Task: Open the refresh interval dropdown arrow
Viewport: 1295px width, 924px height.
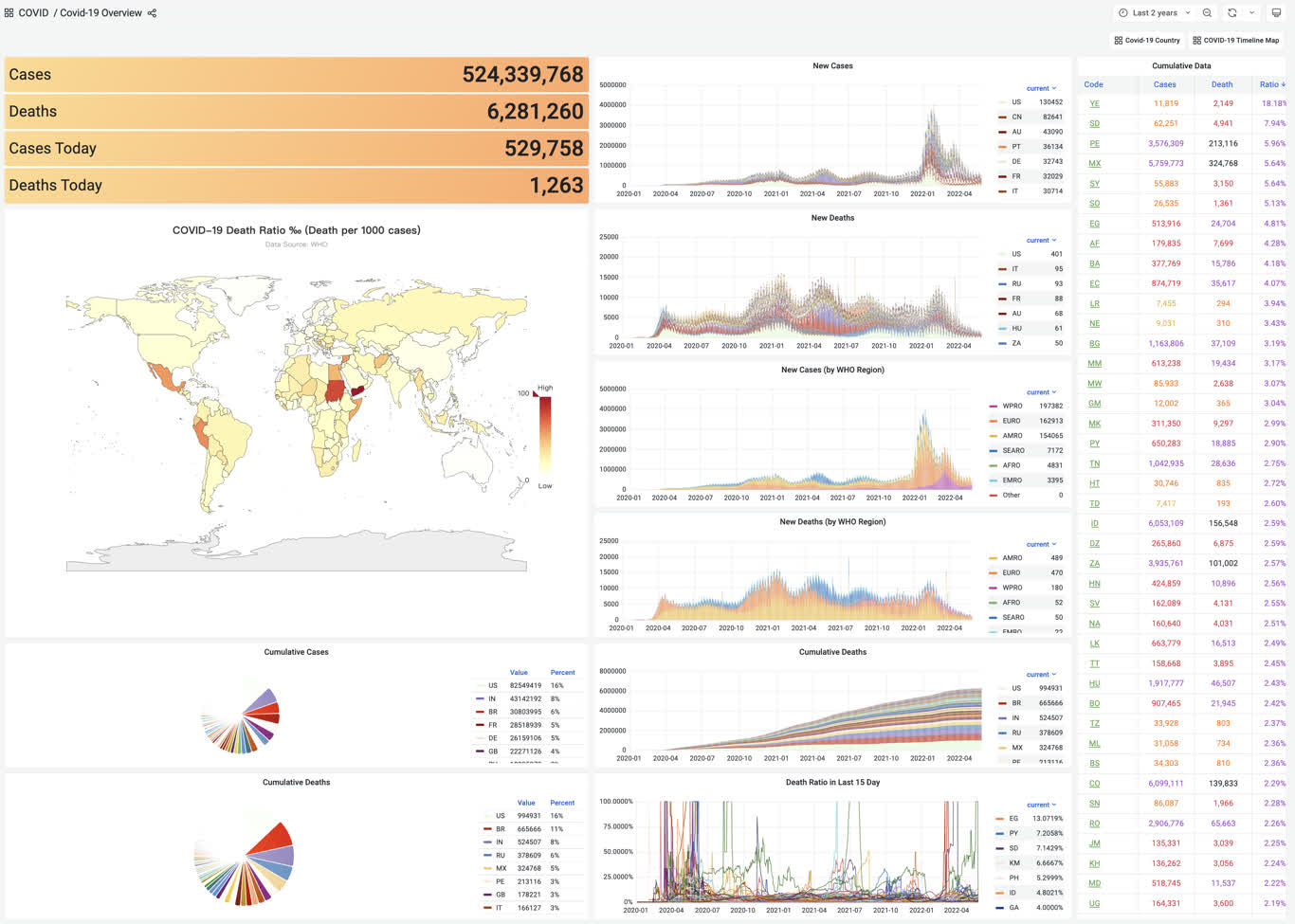Action: [x=1252, y=13]
